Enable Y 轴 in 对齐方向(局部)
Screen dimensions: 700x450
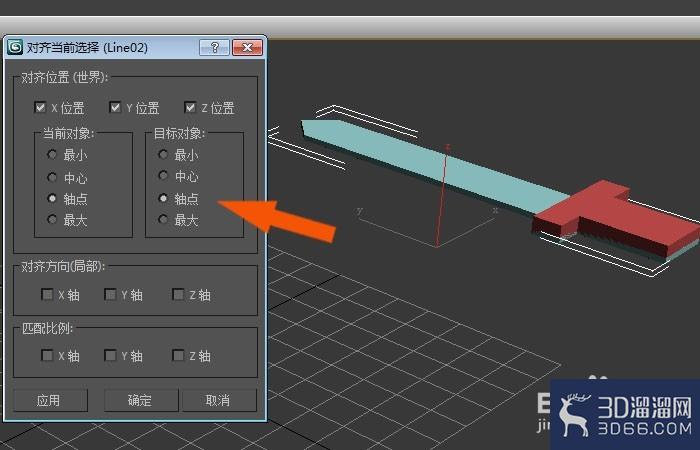coord(110,294)
